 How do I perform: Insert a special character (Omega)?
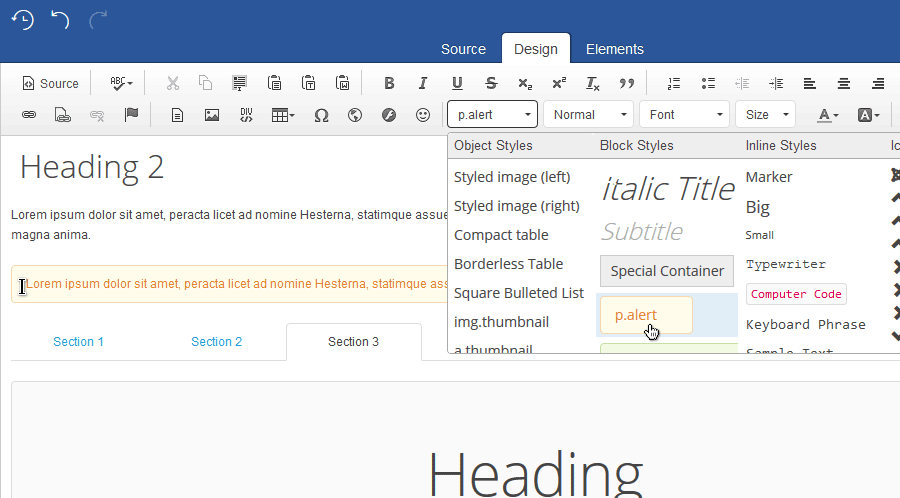pyautogui.click(x=321, y=115)
